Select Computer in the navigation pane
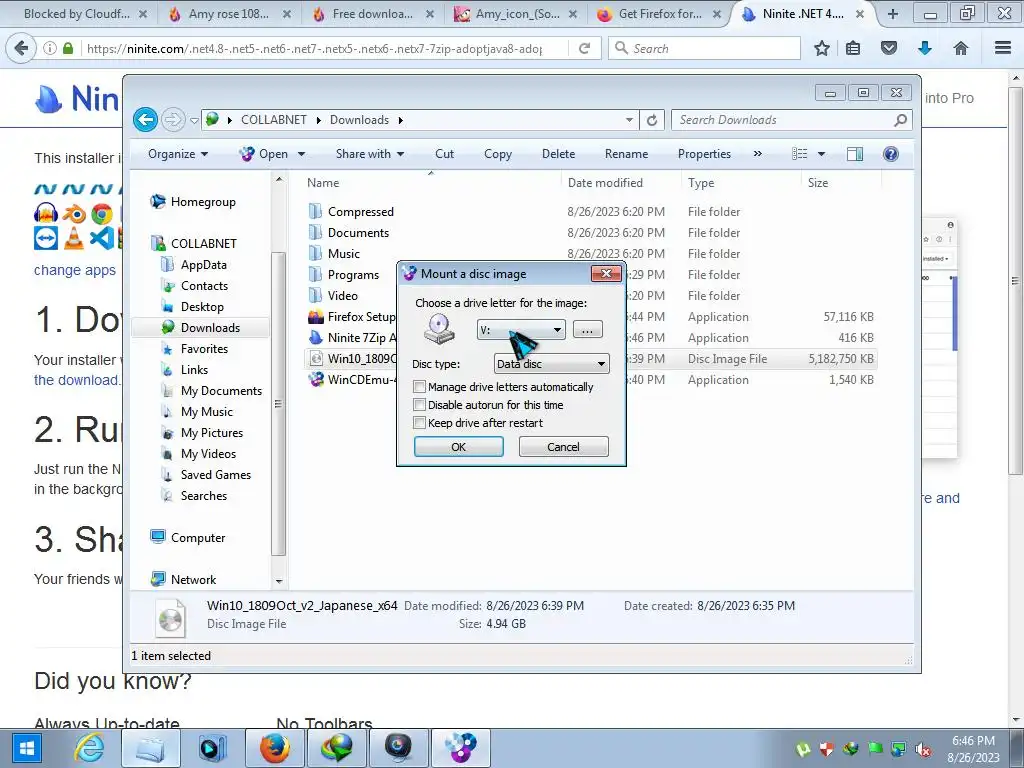This screenshot has width=1024, height=768. tap(197, 537)
